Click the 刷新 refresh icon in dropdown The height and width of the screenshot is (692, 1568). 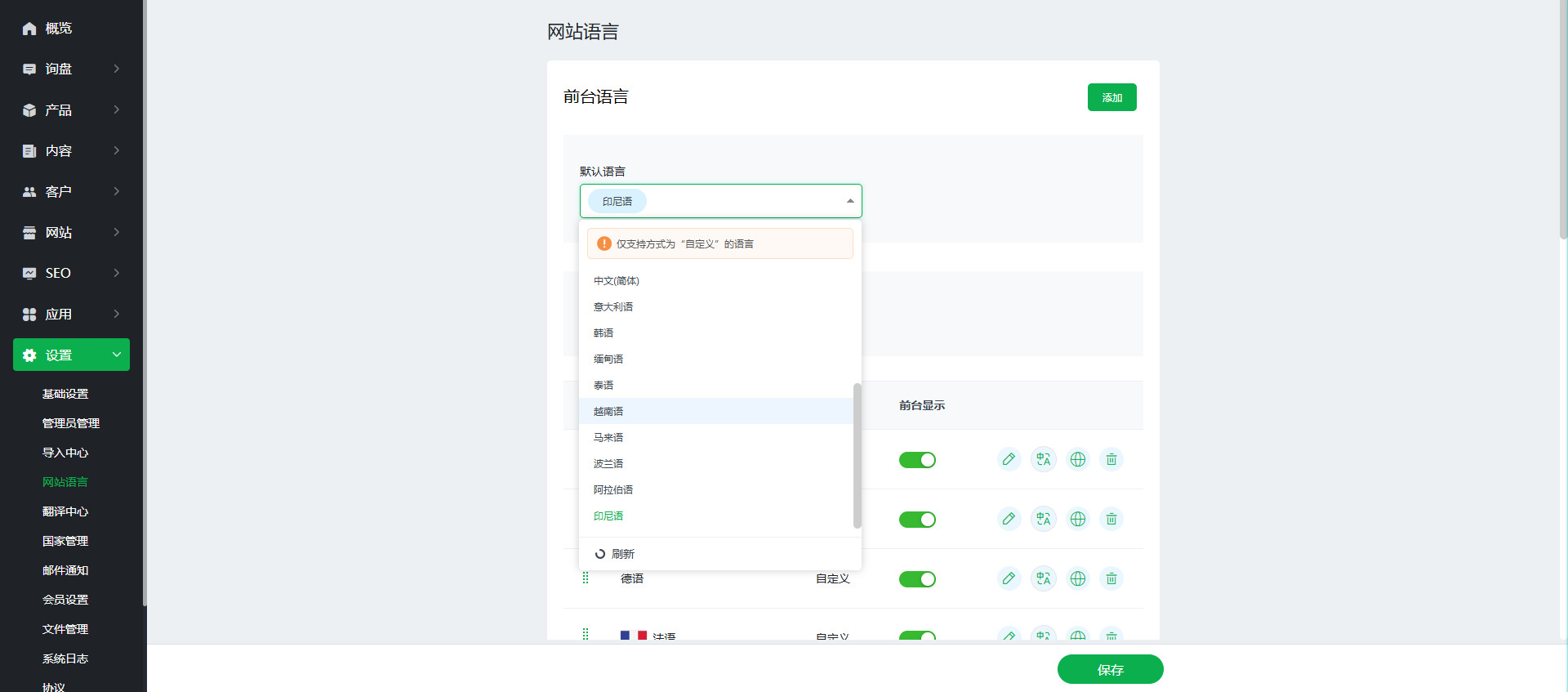pyautogui.click(x=600, y=554)
